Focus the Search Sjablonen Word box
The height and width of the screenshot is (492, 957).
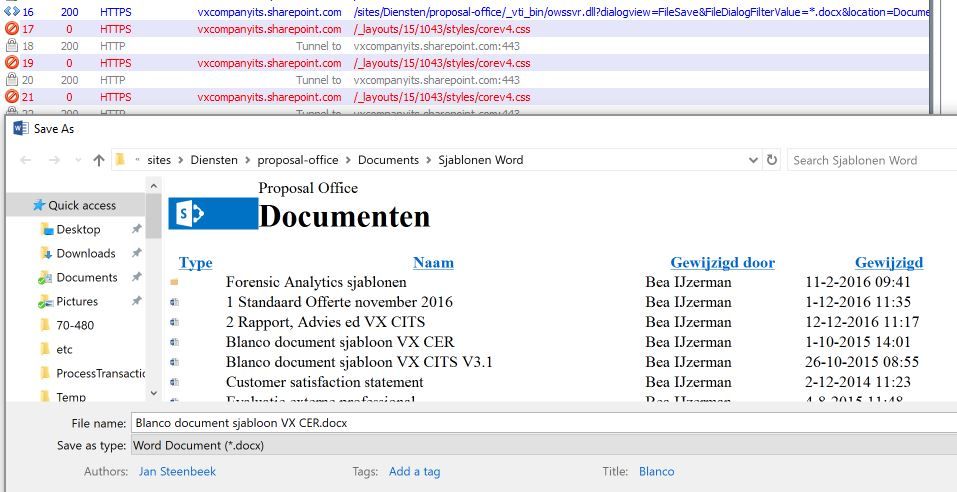[872, 161]
